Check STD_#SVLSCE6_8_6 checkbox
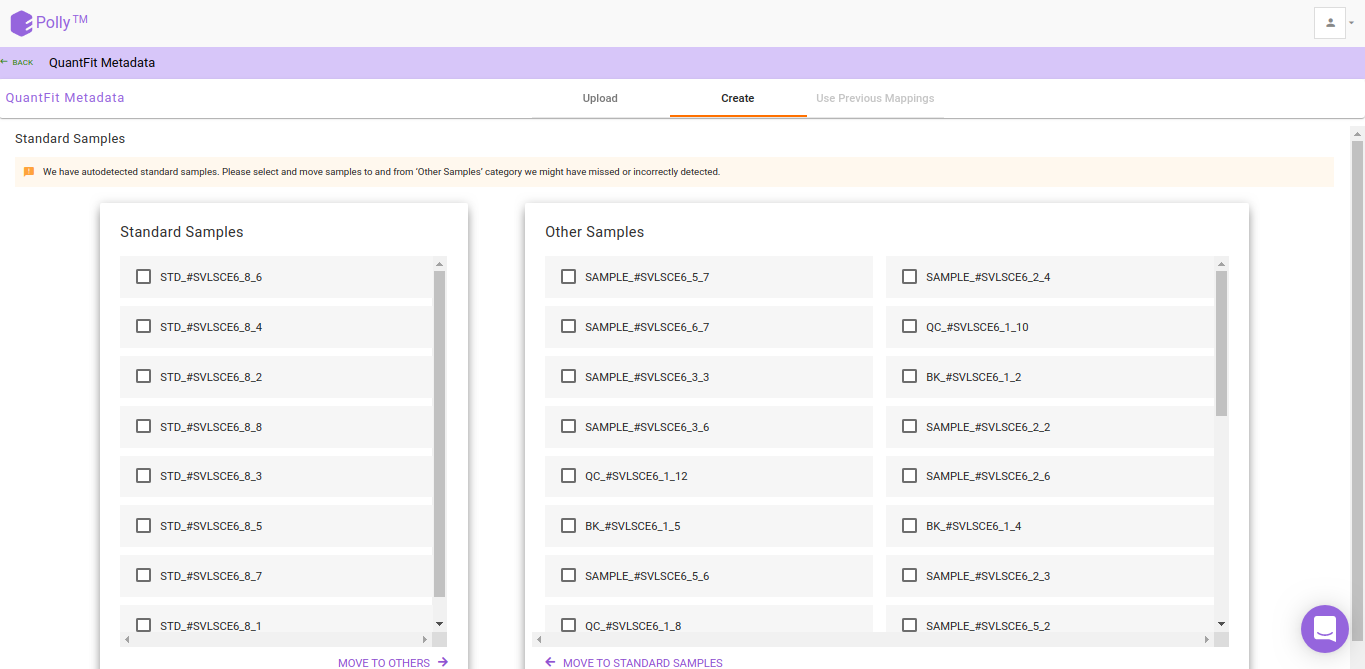Image resolution: width=1365 pixels, height=669 pixels. (x=143, y=276)
